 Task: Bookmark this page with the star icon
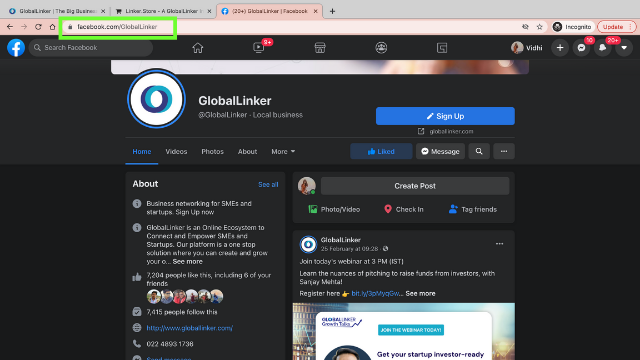540,27
